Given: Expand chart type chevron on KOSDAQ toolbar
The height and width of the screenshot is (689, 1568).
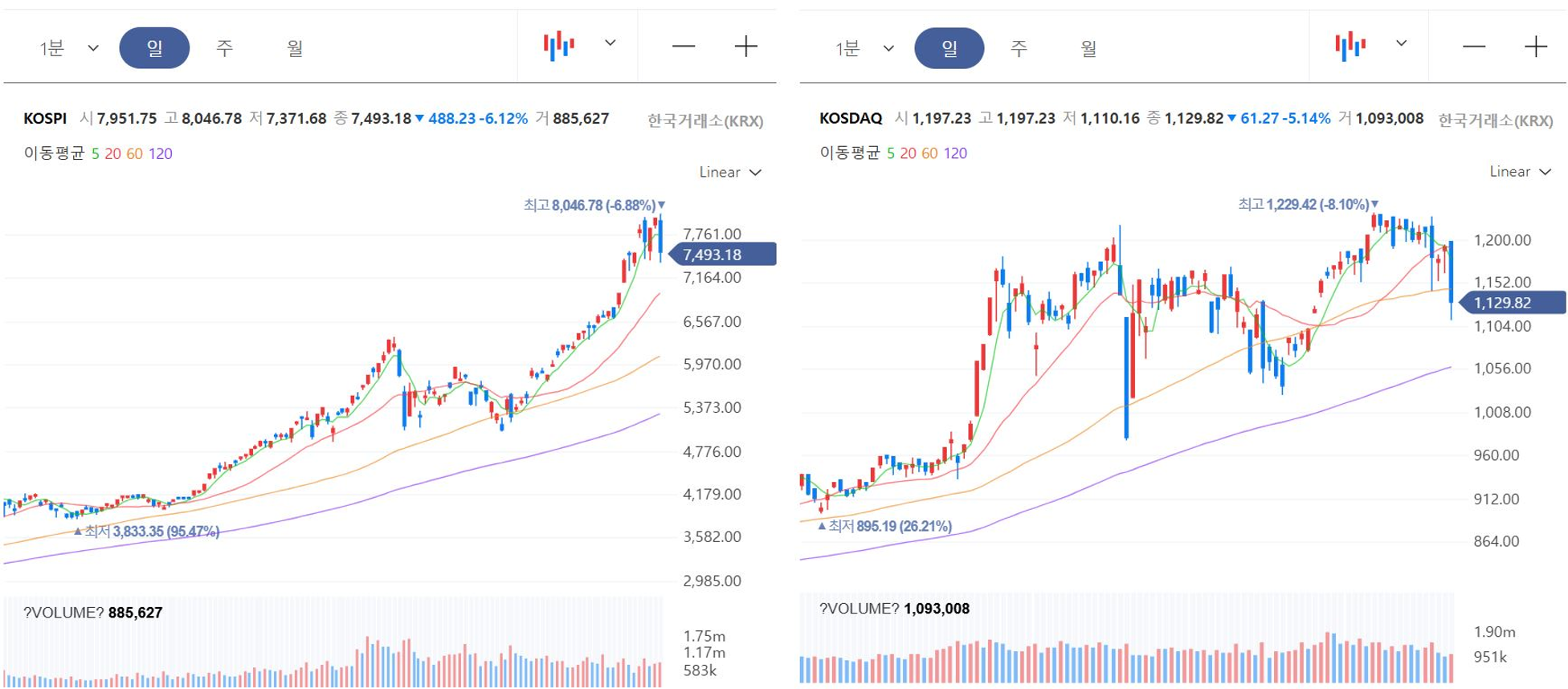Looking at the screenshot, I should (x=1402, y=43).
